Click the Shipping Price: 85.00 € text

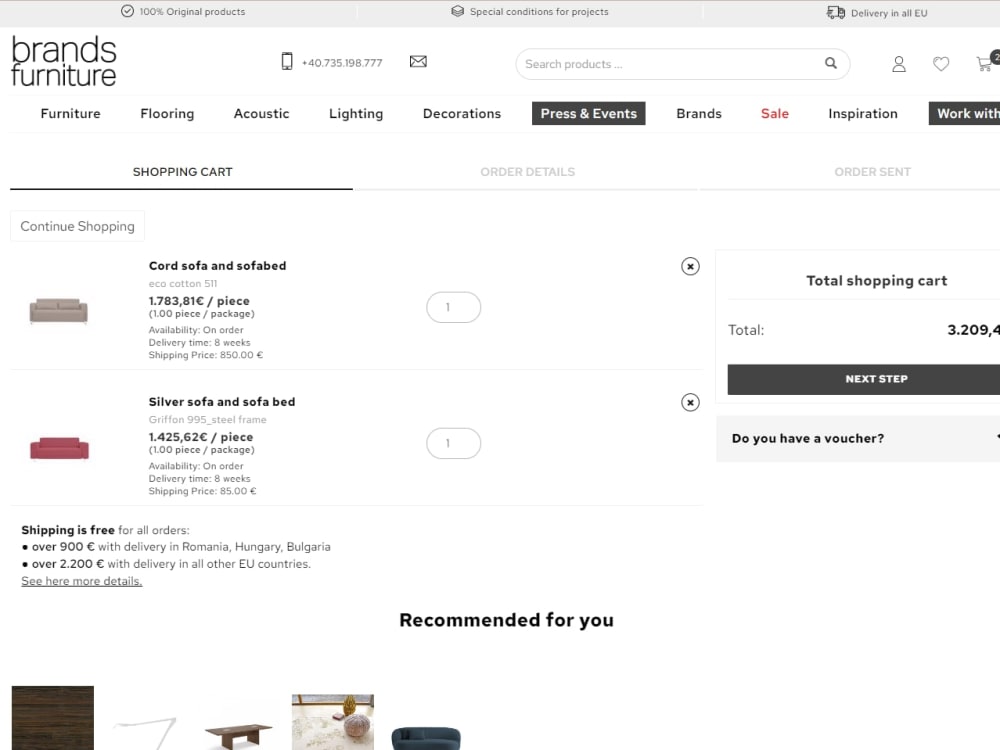(202, 491)
